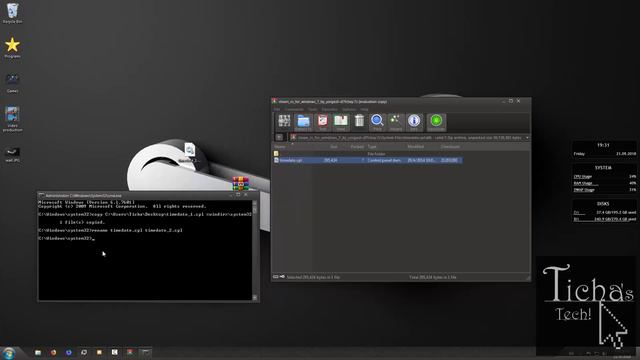Open the Commands menu in WinRAR
640x360 pixels.
(x=294, y=109)
